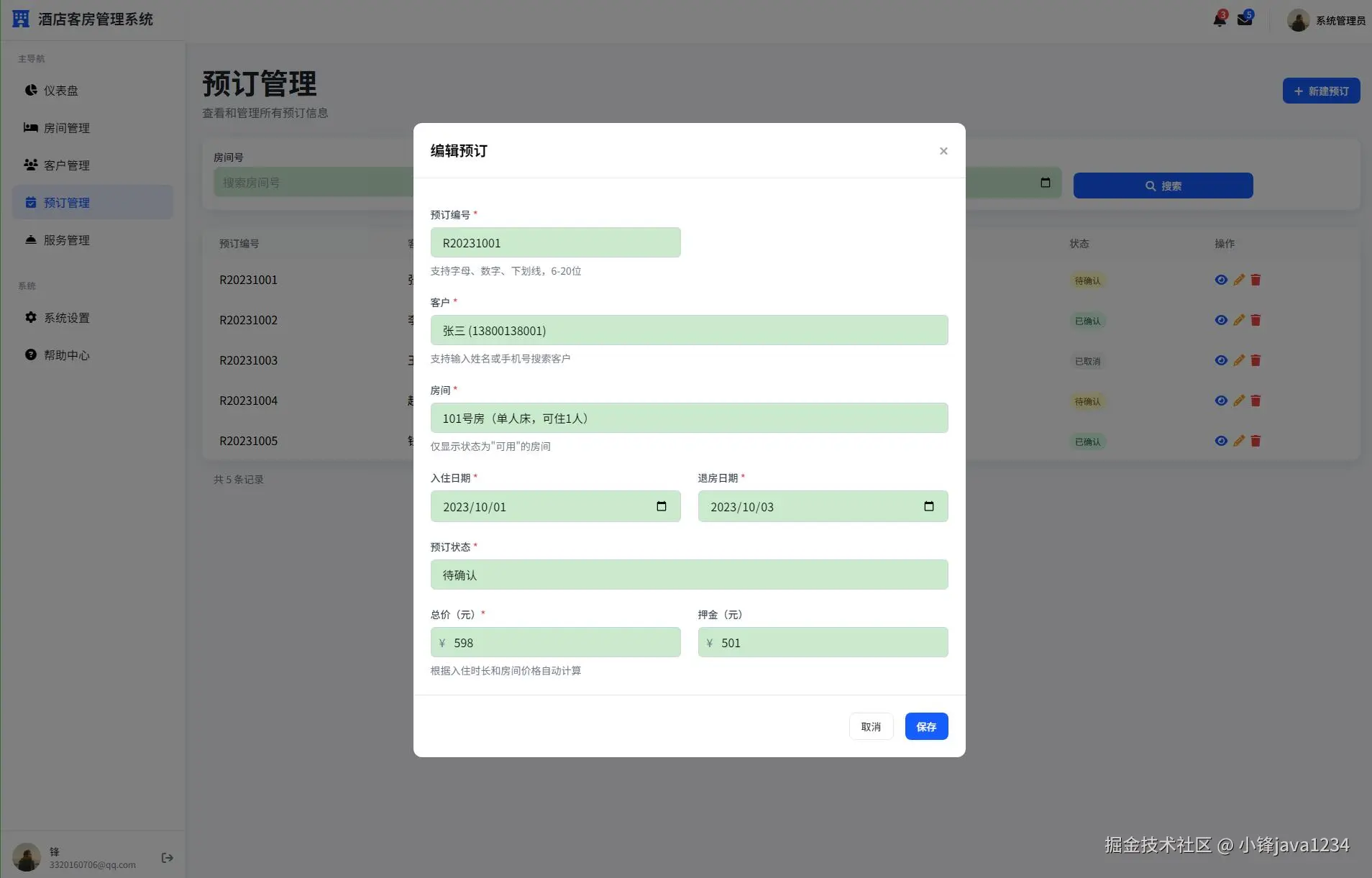Edit booking R20231003 pencil icon
The image size is (1372, 878).
pyautogui.click(x=1238, y=360)
